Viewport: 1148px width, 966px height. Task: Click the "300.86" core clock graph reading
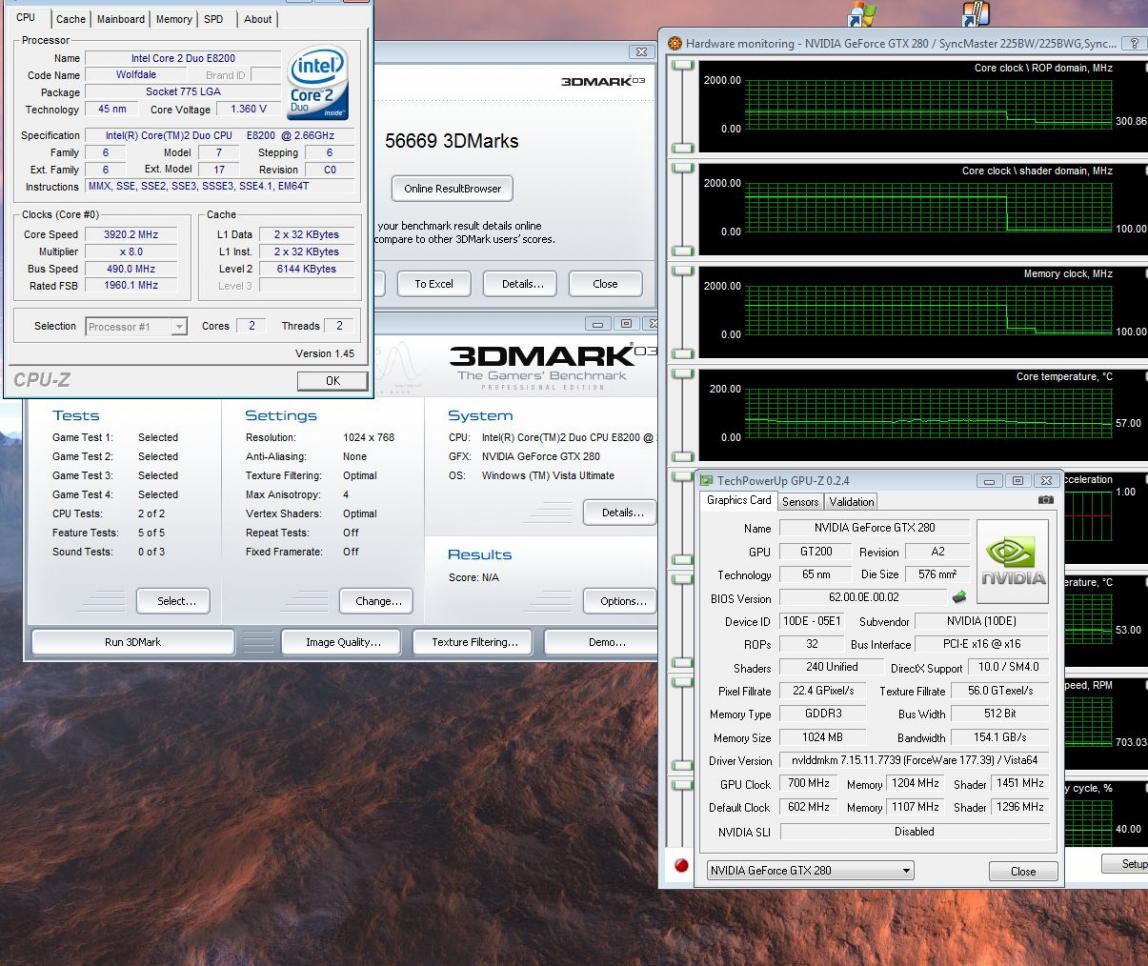coord(1130,122)
